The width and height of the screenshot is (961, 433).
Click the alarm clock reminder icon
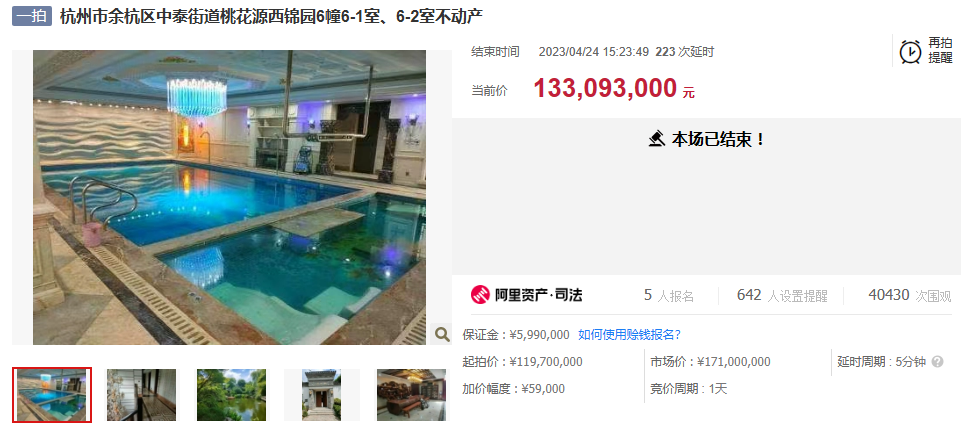(910, 51)
